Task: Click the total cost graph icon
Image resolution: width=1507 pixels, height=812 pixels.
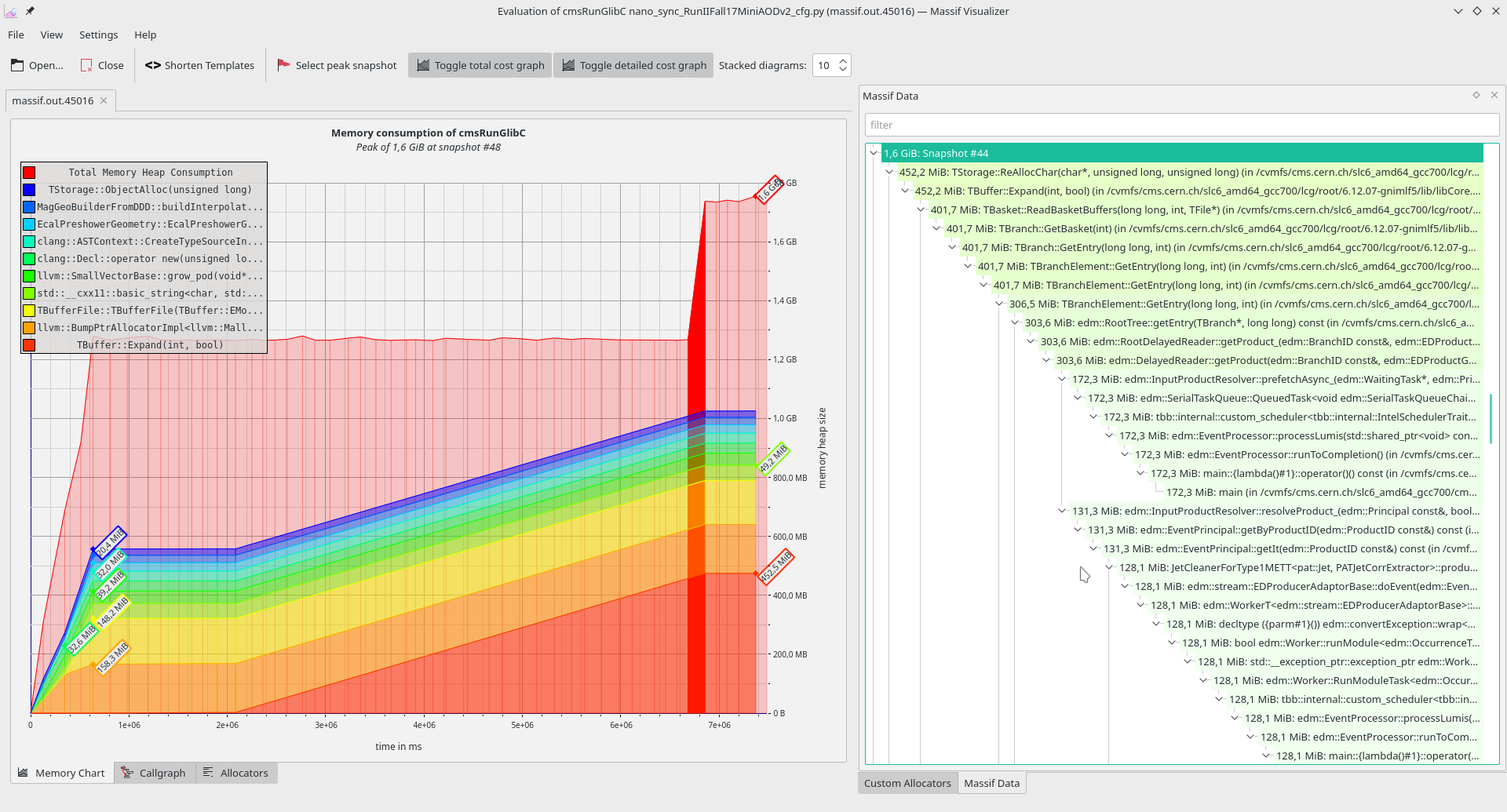Action: tap(423, 65)
